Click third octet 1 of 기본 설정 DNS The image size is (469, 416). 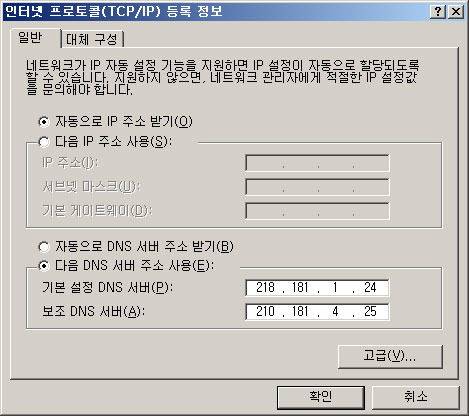point(335,288)
